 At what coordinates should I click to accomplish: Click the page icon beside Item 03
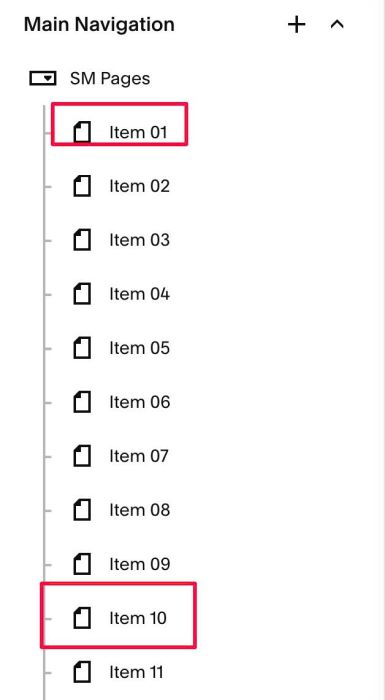(82, 240)
